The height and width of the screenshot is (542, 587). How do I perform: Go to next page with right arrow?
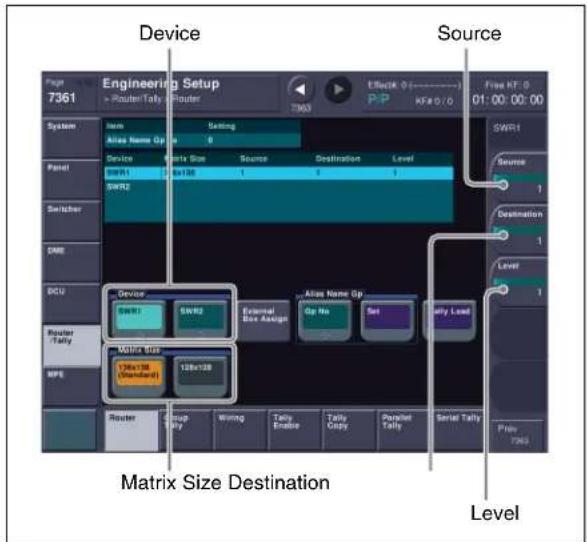(338, 90)
